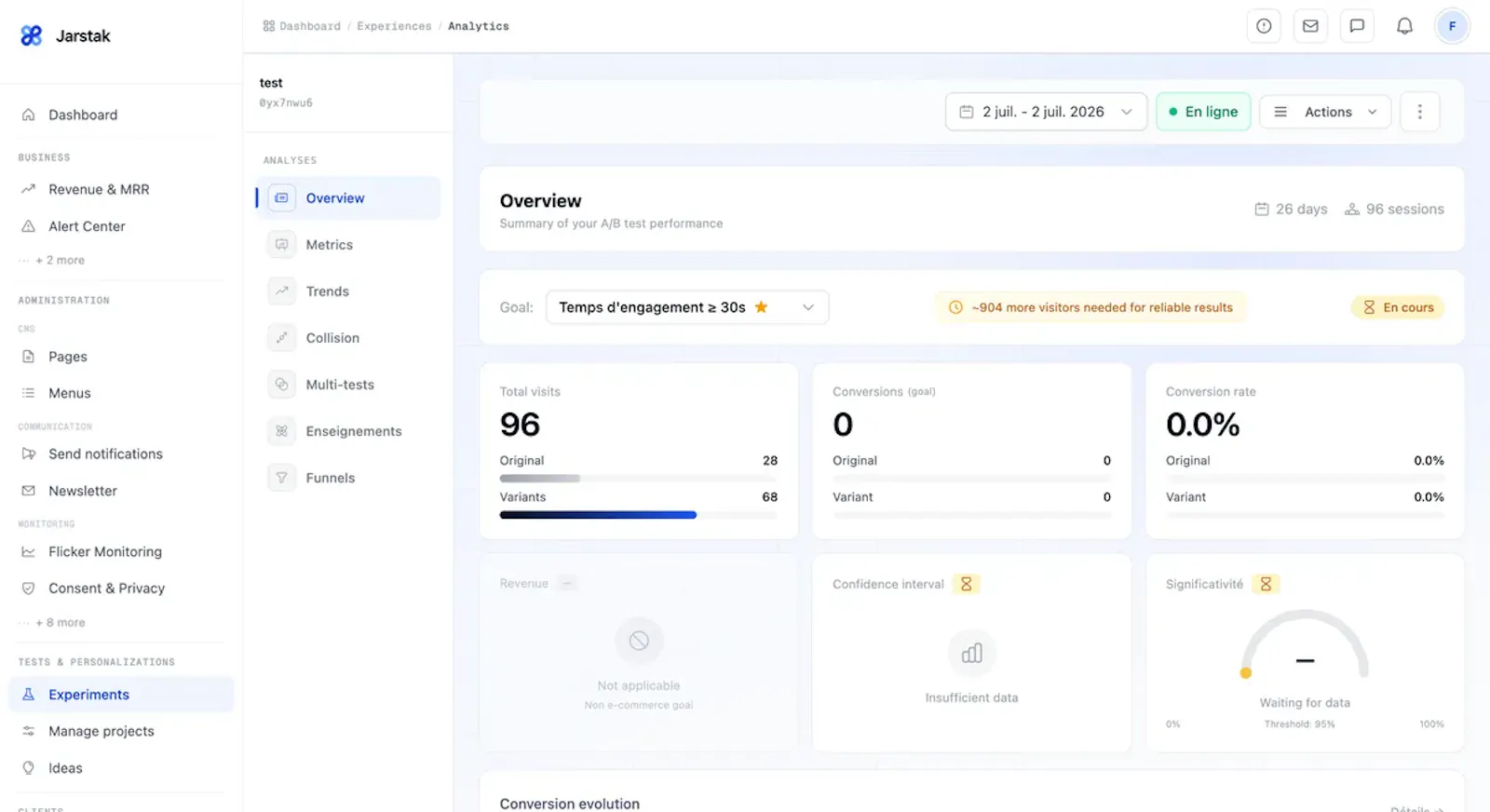This screenshot has width=1490, height=812.
Task: Open Experiments in the sidebar
Action: [x=121, y=695]
